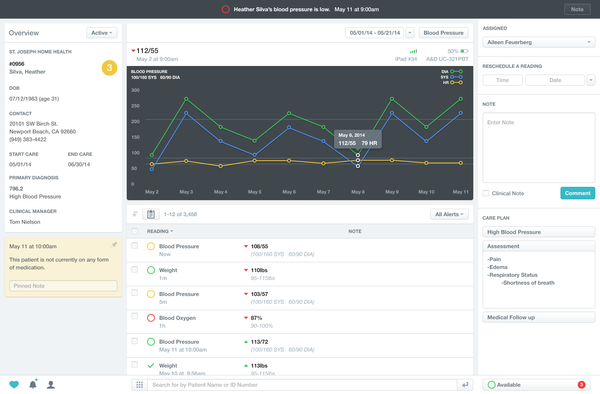Check the box for Blood Pressure 113/72 row
600x394 pixels.
134,341
